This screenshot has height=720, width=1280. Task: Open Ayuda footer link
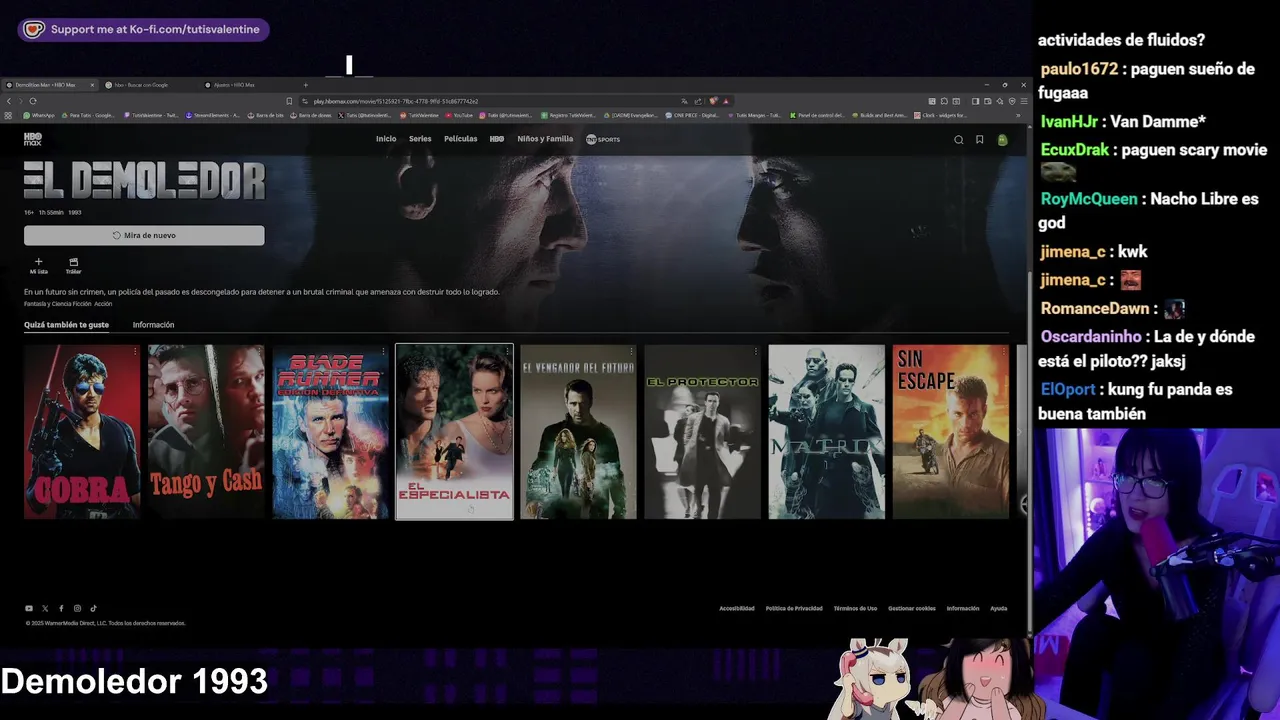pos(999,608)
